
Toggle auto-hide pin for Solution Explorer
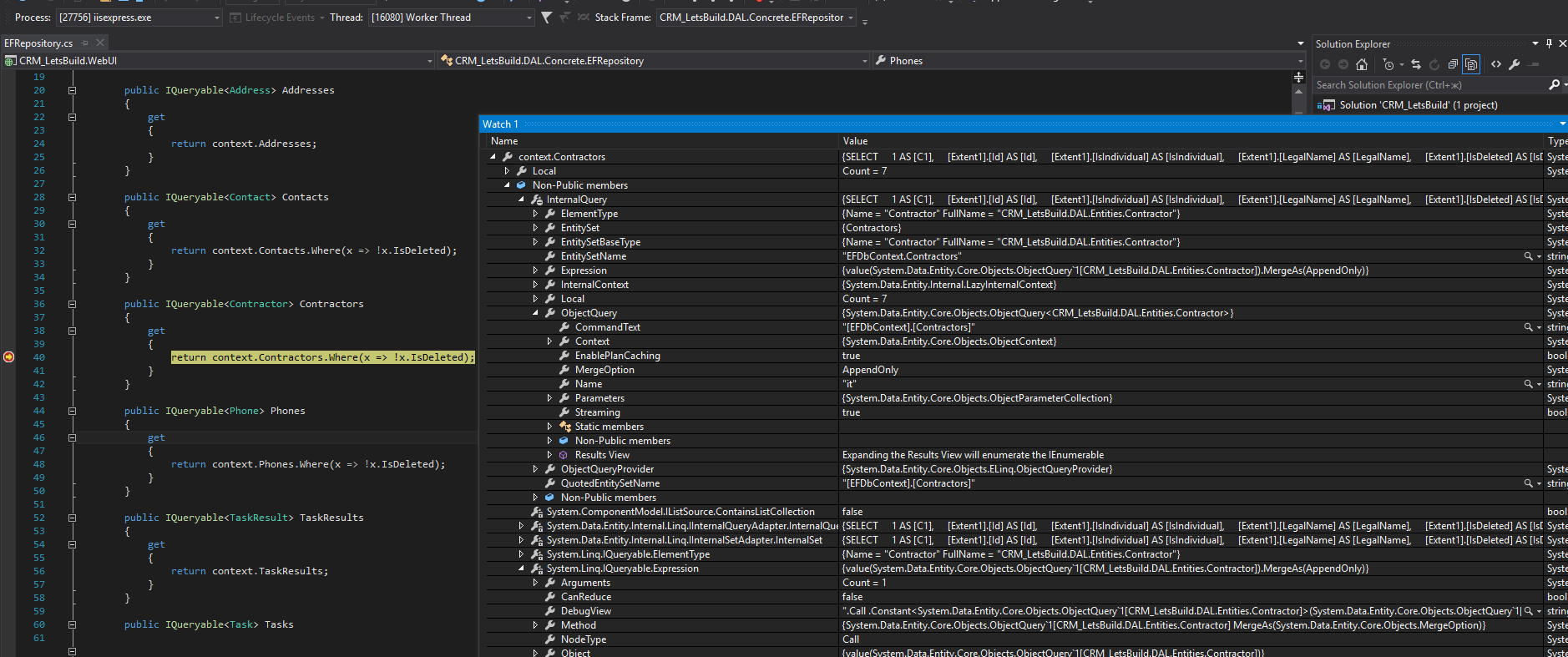point(1549,43)
